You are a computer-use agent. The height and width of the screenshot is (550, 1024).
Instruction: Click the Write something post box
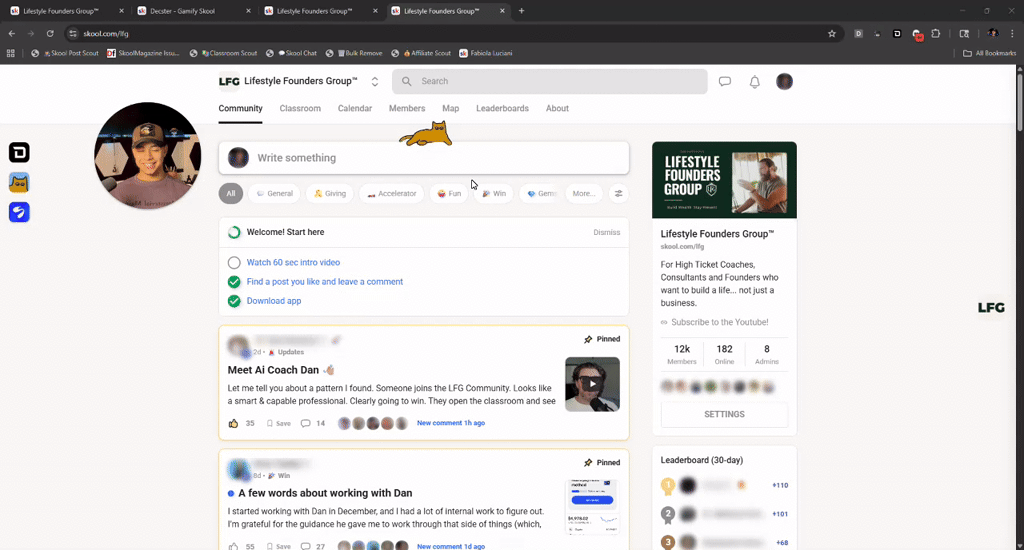424,158
